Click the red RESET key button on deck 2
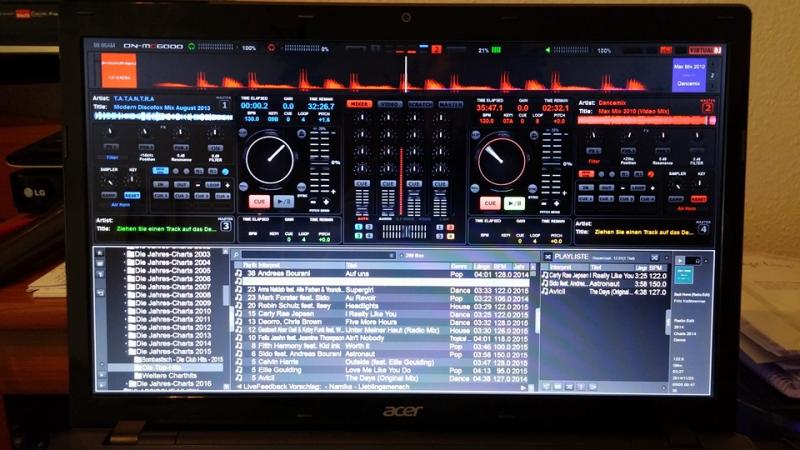800x450 pixels. [698, 199]
